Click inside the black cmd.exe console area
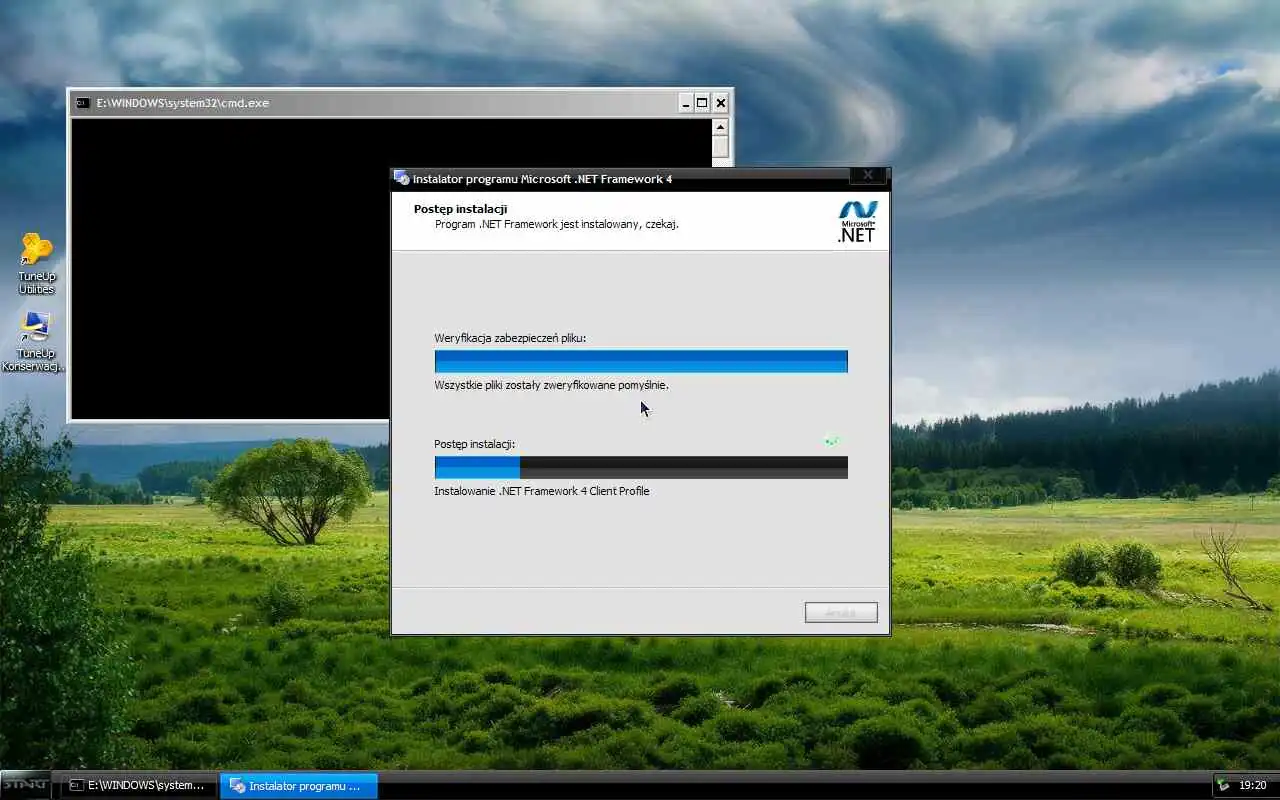The image size is (1280, 800). [x=230, y=268]
